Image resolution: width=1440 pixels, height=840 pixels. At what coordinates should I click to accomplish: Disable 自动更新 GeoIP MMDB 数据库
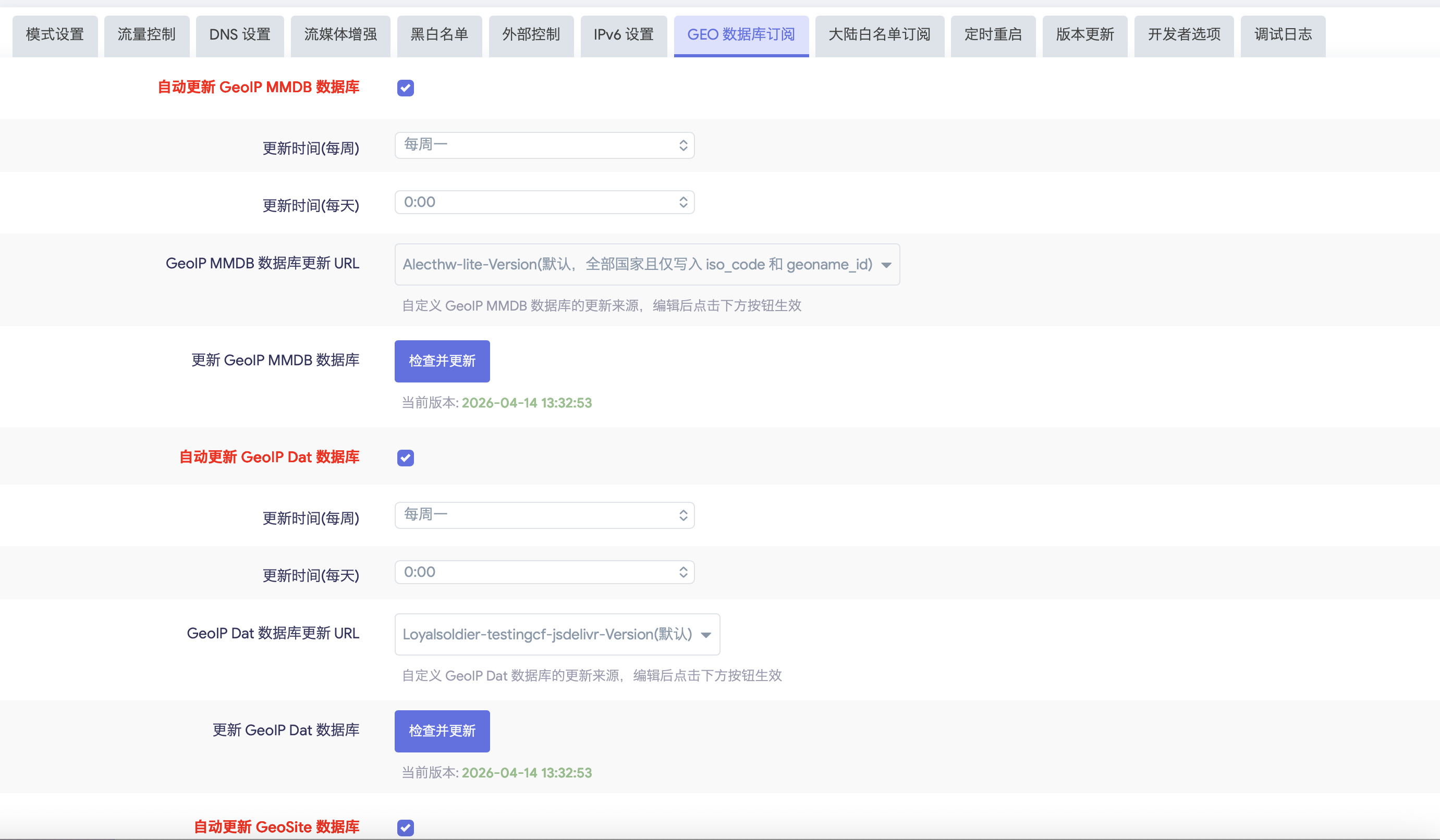coord(405,88)
